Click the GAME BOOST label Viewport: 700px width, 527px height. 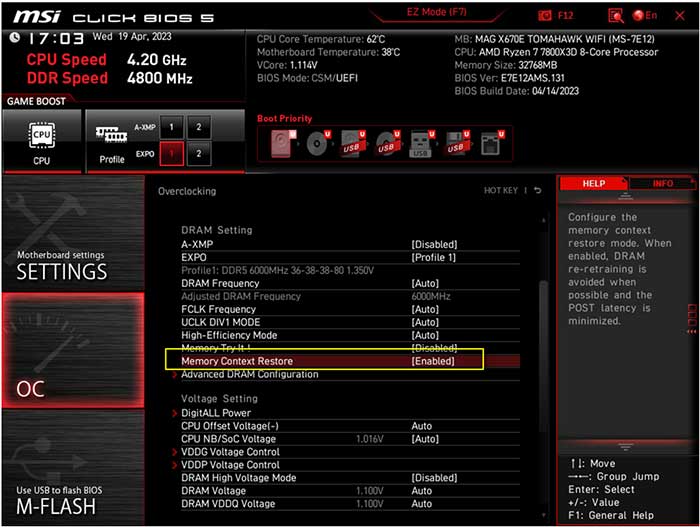pos(36,101)
